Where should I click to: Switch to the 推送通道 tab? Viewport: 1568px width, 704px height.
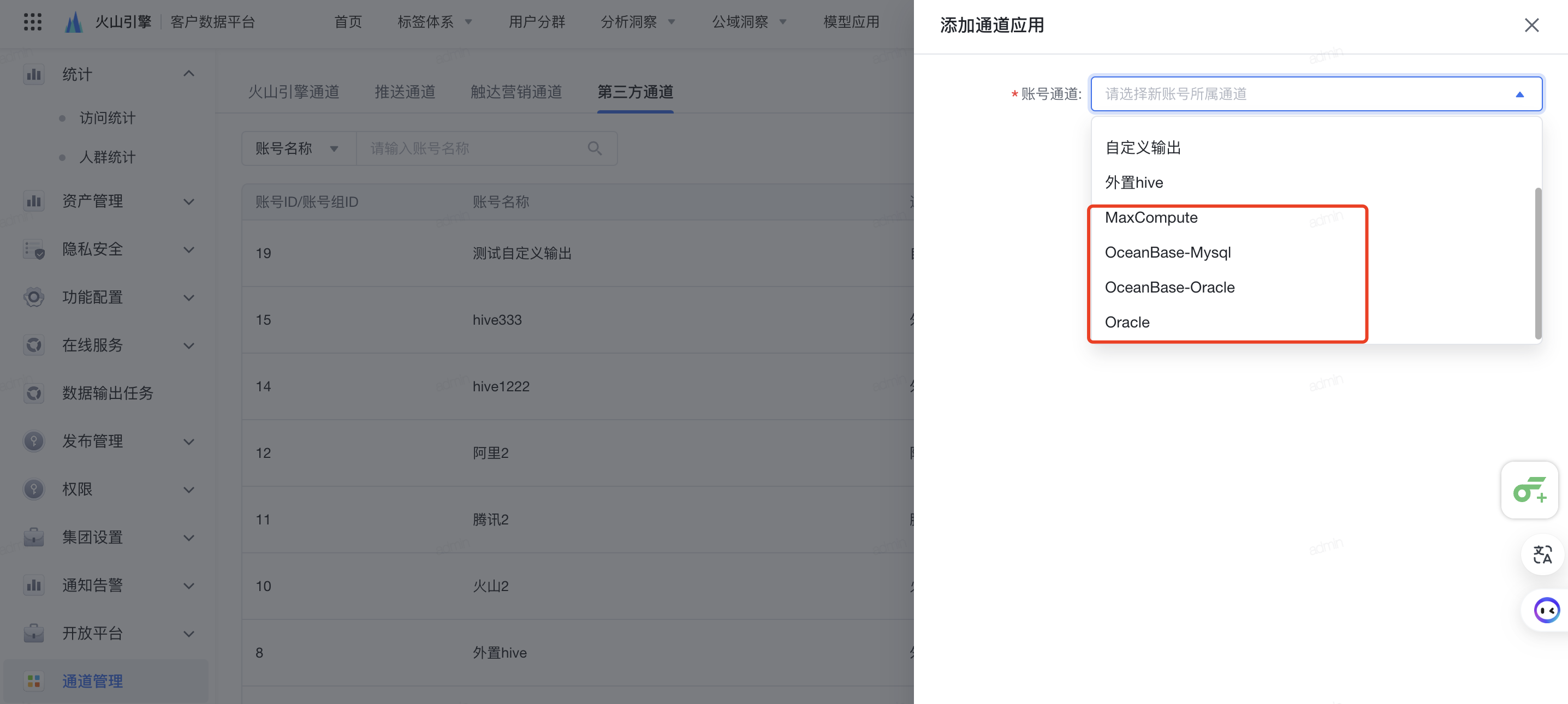click(x=405, y=92)
